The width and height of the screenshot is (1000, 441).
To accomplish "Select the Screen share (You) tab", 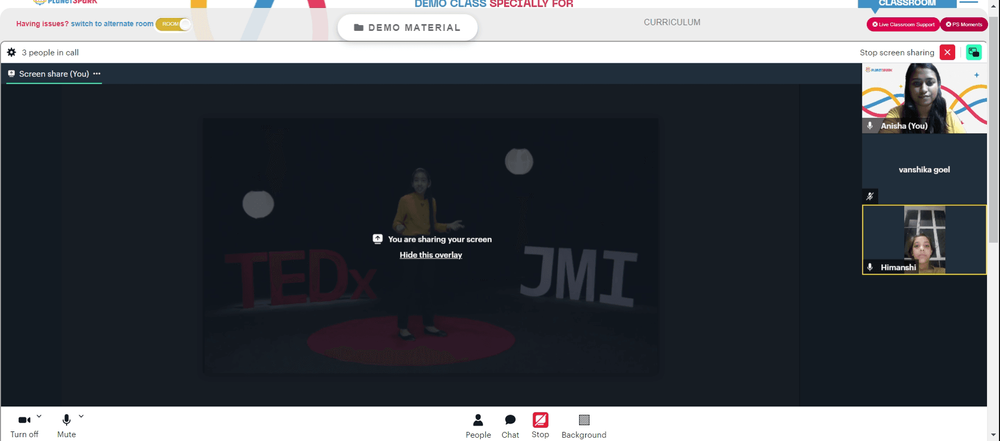I will coord(54,73).
